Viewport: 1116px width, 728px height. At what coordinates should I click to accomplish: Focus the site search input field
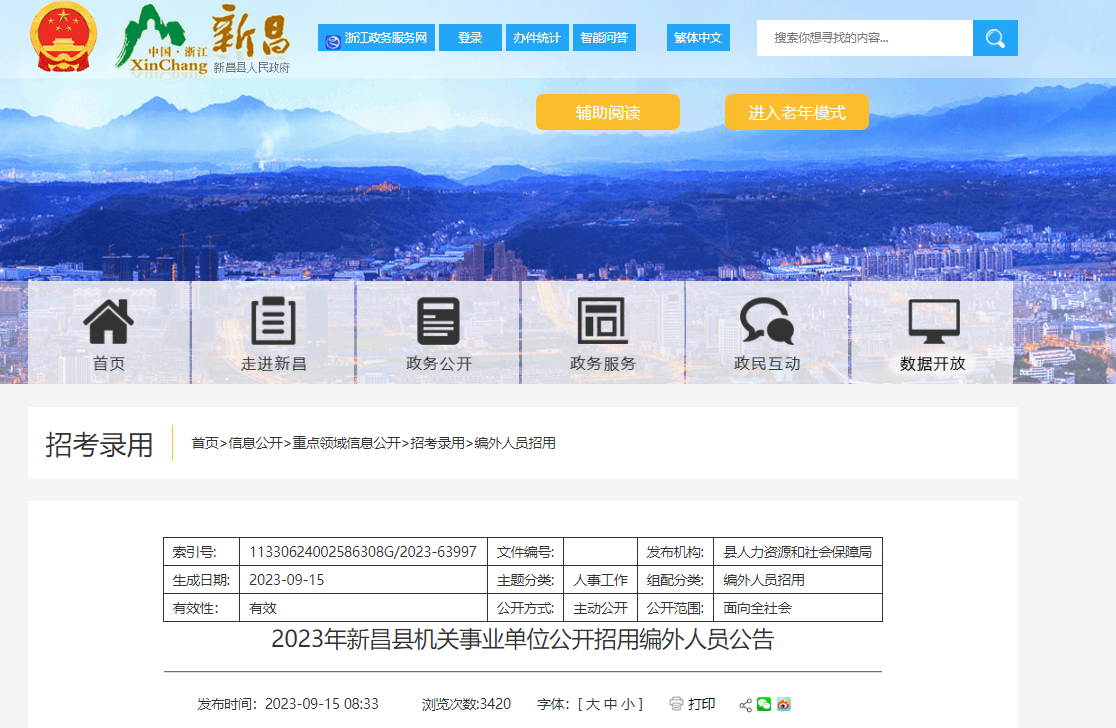coord(865,38)
